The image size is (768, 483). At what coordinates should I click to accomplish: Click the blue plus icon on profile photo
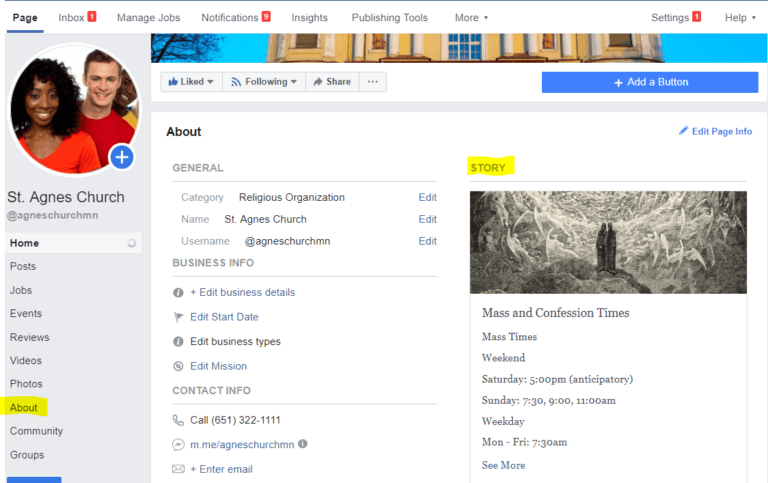point(122,157)
